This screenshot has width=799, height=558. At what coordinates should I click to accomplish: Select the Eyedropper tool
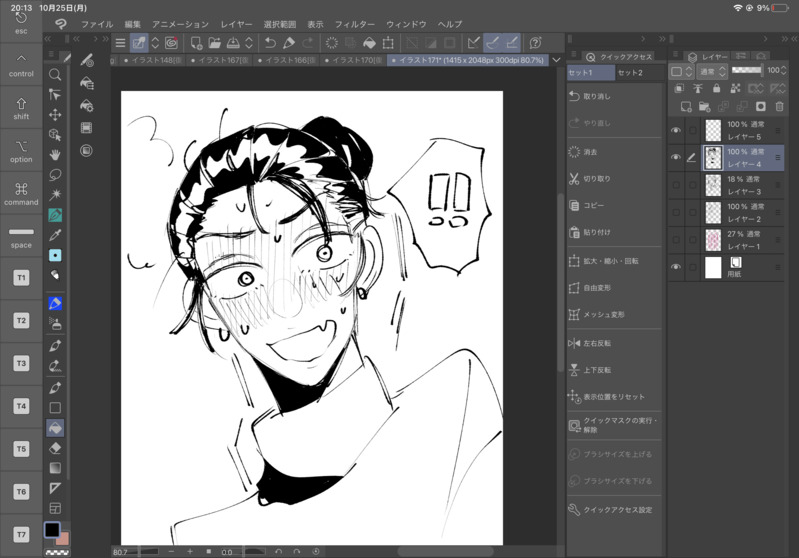point(55,235)
